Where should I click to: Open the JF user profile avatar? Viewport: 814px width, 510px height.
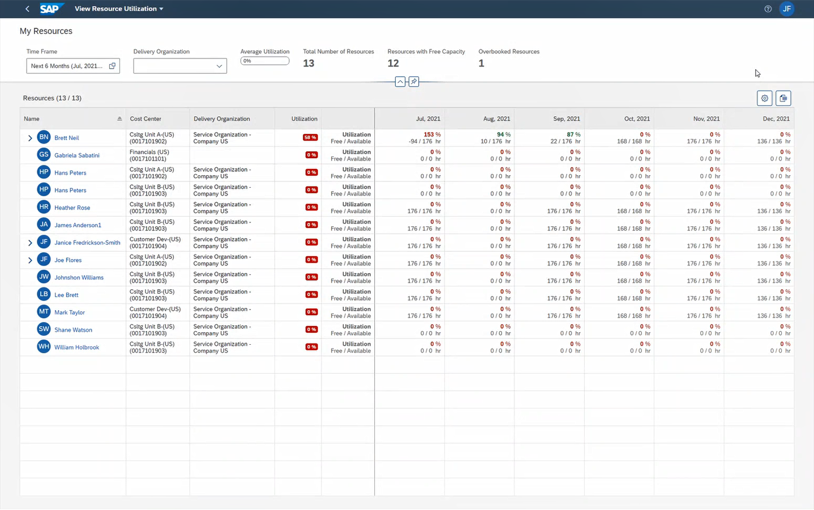[x=787, y=9]
